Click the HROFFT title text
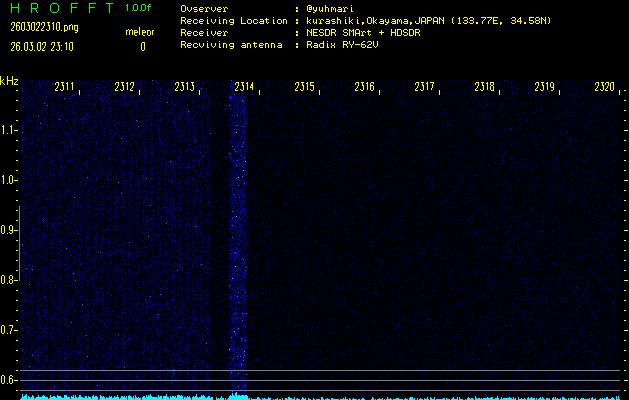The image size is (629, 400). (60, 8)
